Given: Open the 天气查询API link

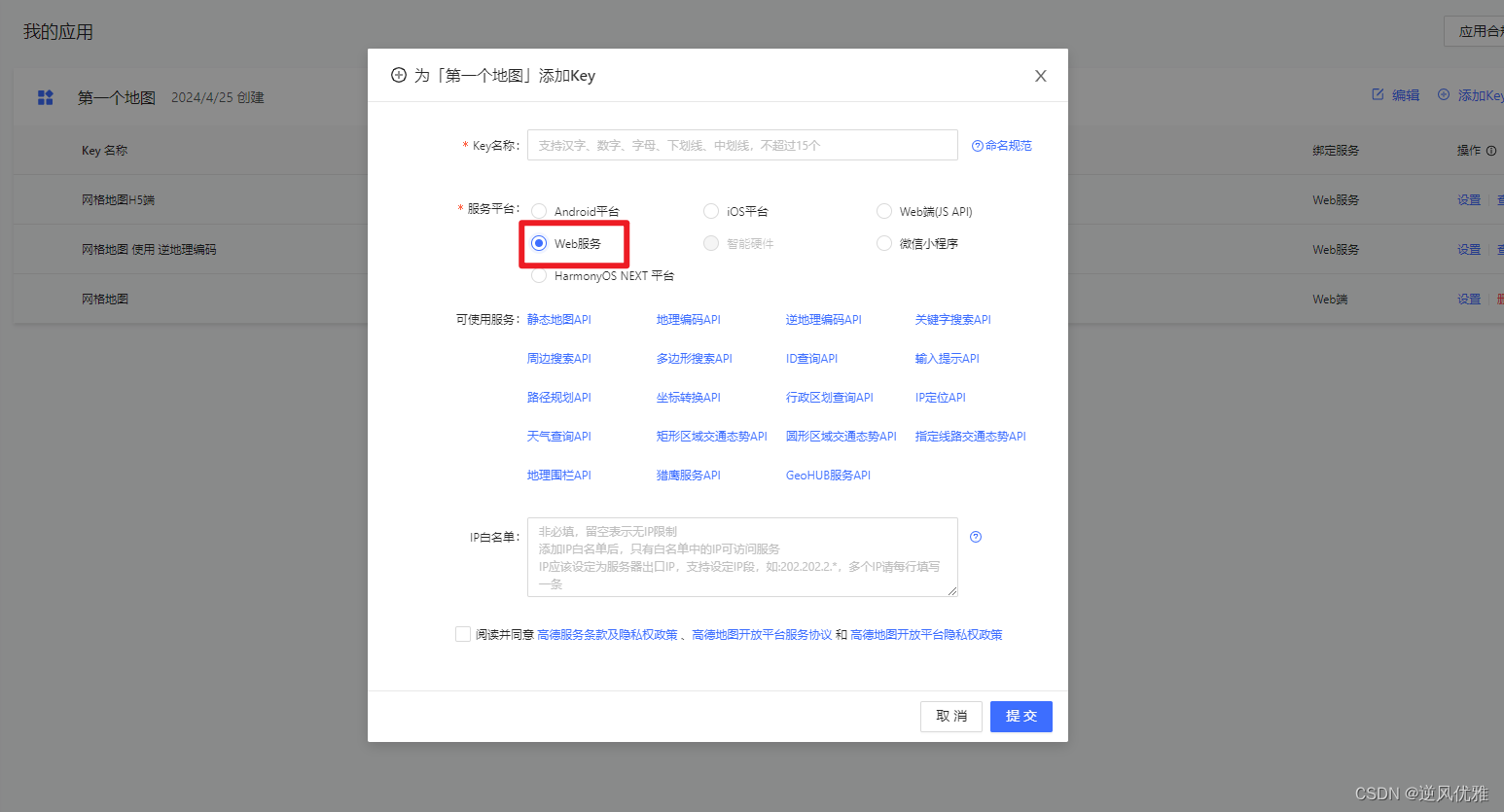Looking at the screenshot, I should pos(559,436).
